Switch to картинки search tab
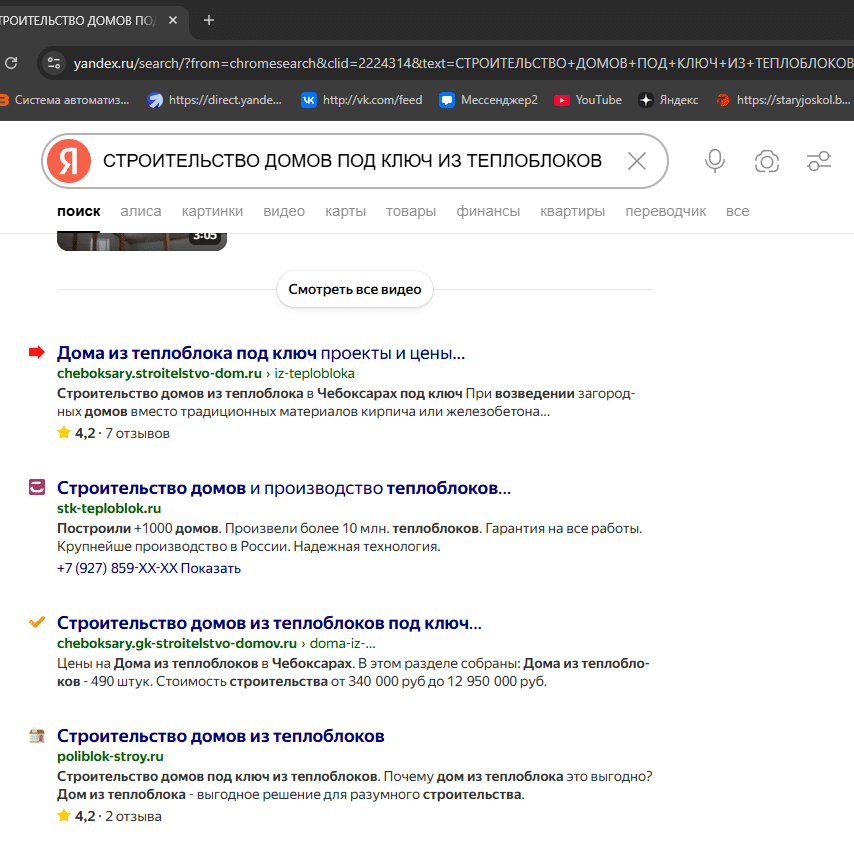This screenshot has width=854, height=848. (212, 211)
